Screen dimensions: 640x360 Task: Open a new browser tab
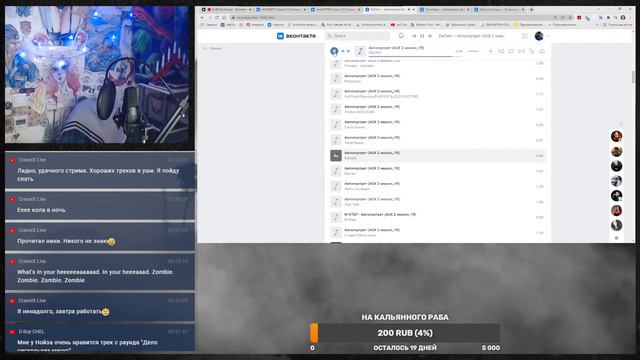[531, 9]
